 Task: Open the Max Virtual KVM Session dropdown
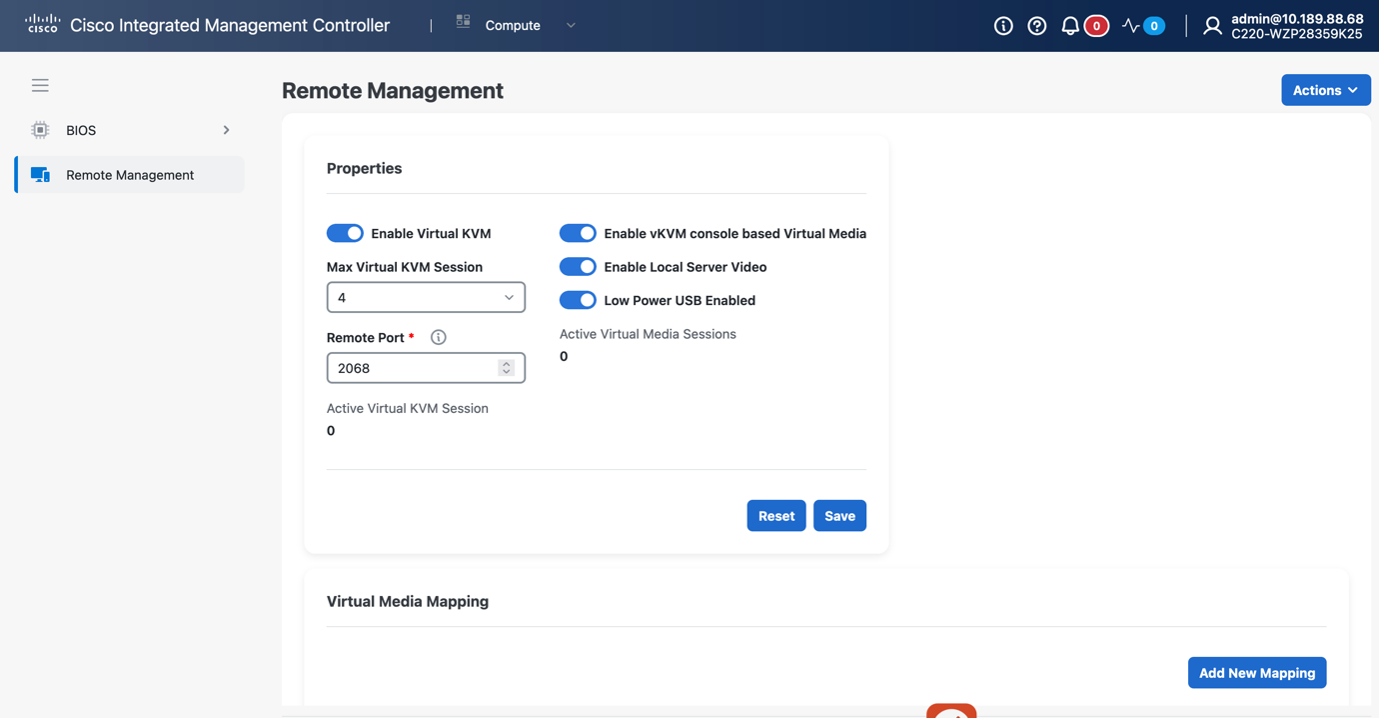pos(426,297)
